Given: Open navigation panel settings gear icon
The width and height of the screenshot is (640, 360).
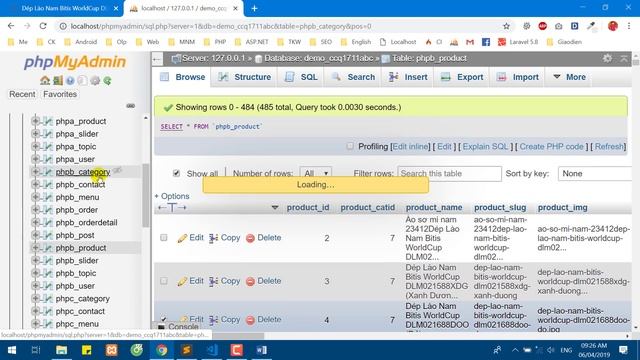Looking at the screenshot, I should tap(95, 80).
